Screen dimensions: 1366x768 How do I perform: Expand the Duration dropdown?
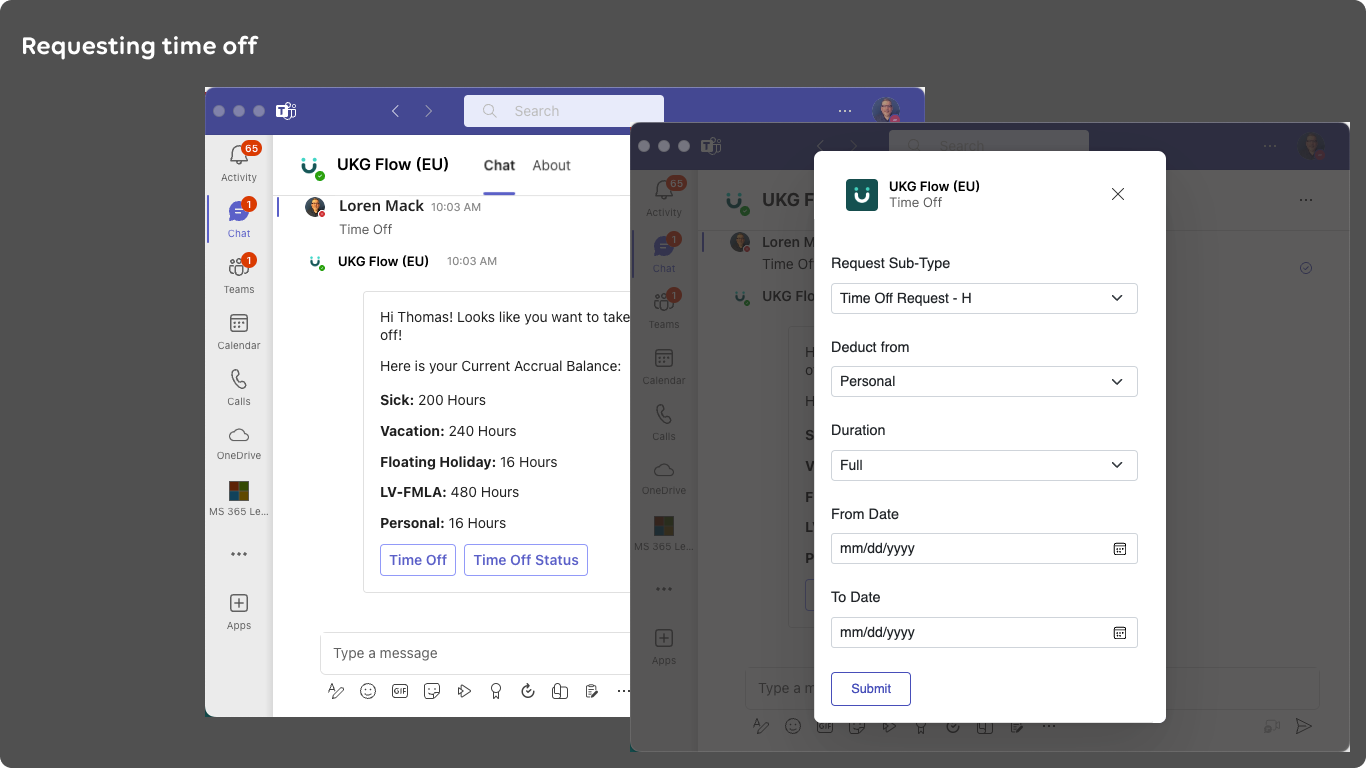[984, 465]
